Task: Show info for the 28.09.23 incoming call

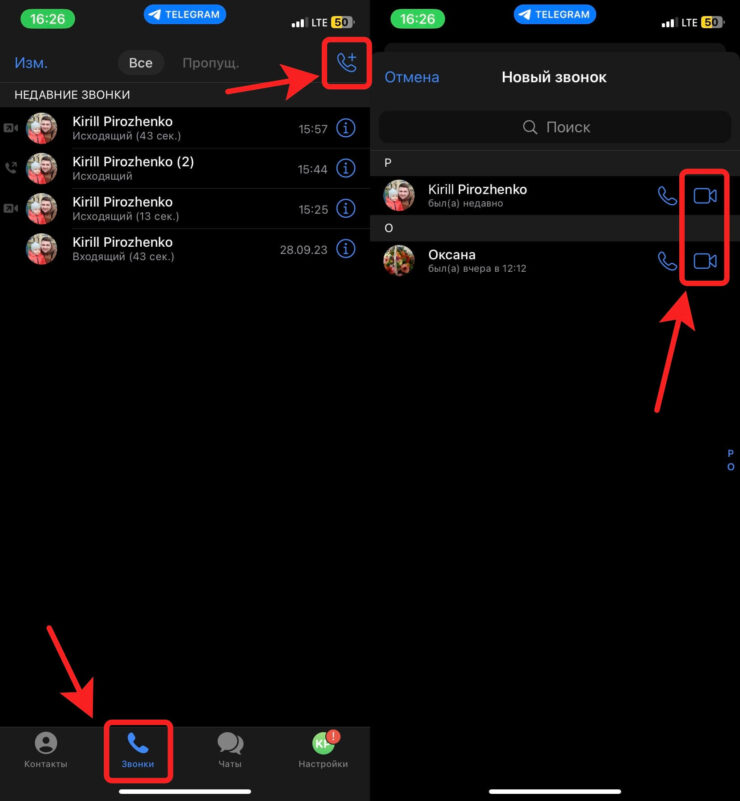Action: 346,249
